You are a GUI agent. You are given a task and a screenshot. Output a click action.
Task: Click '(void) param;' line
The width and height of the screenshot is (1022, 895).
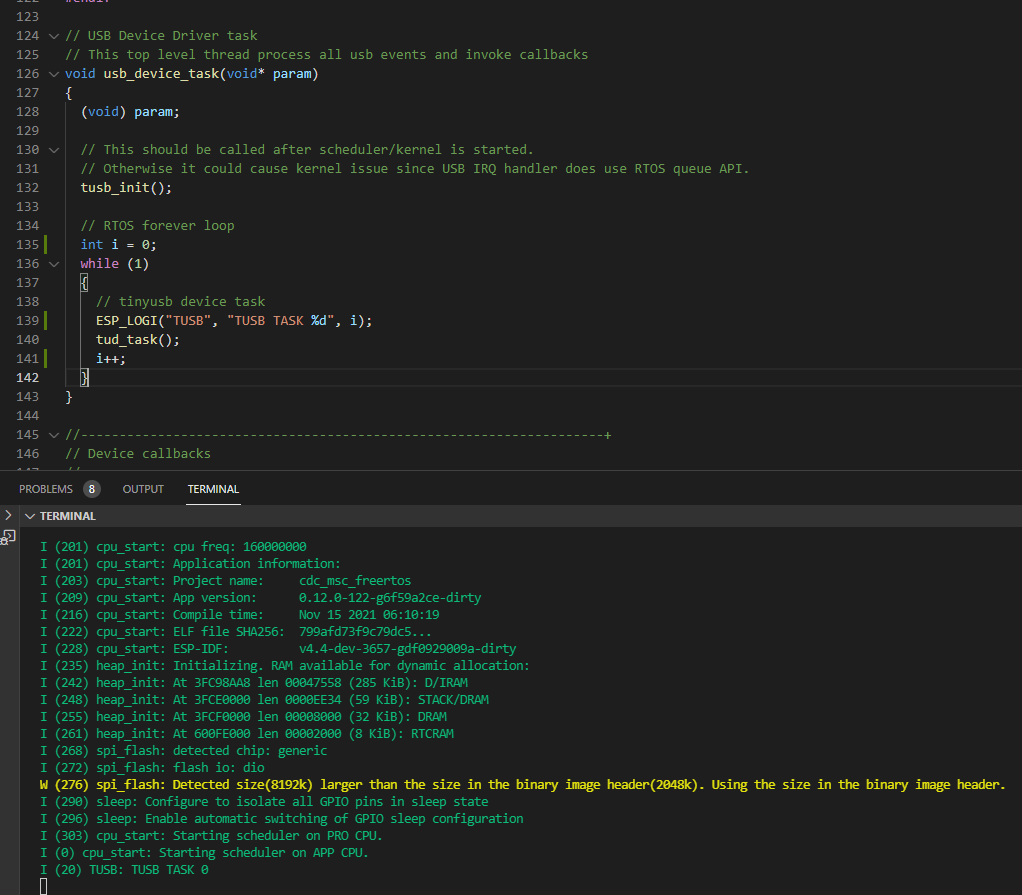tap(130, 111)
